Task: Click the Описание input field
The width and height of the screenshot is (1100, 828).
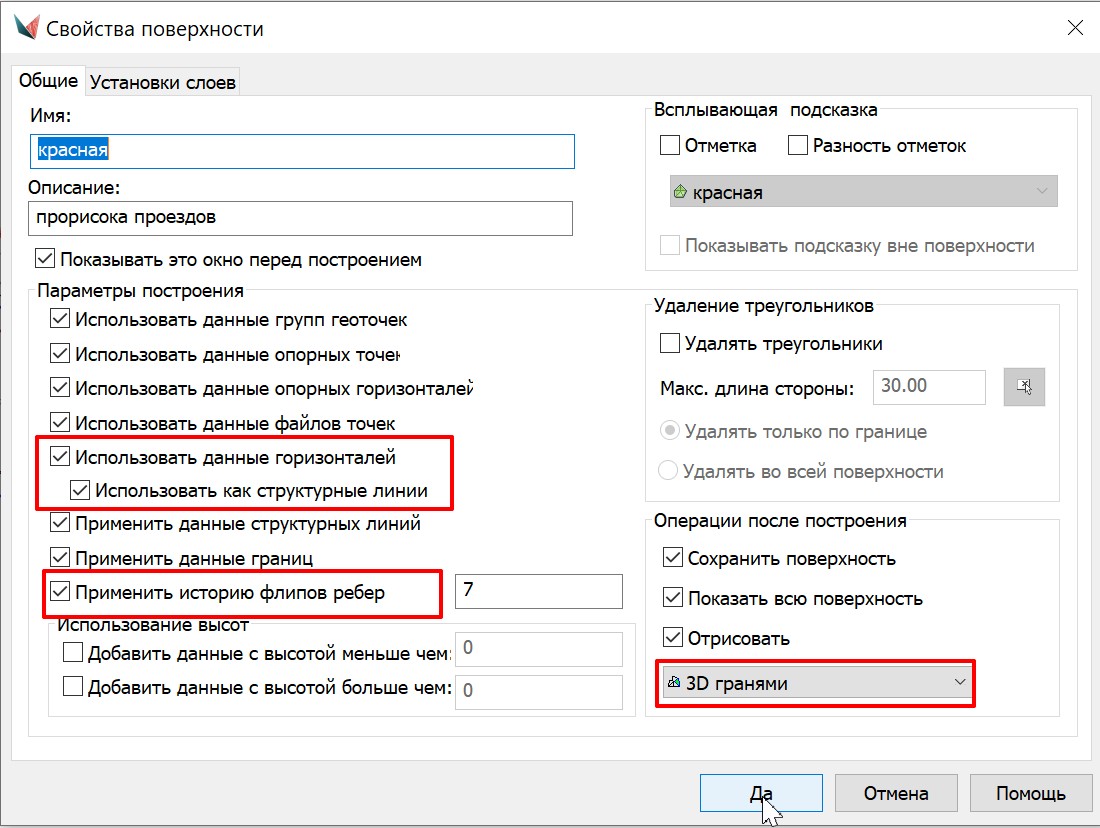Action: 301,217
